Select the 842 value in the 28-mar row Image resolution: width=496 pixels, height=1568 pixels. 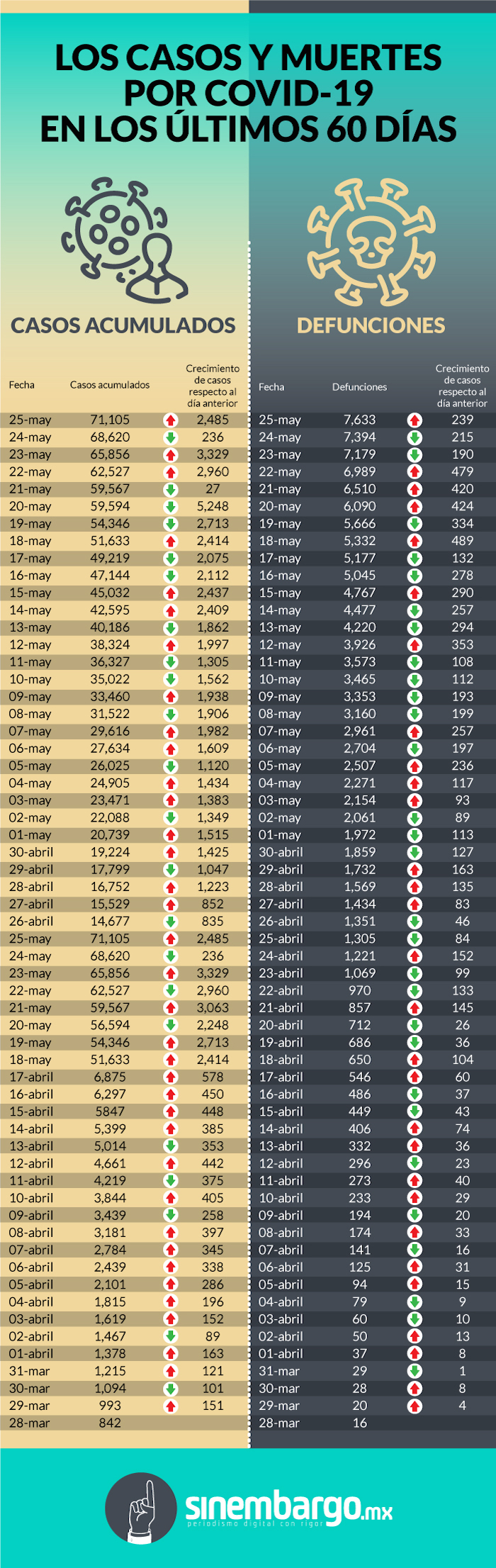(x=110, y=1423)
